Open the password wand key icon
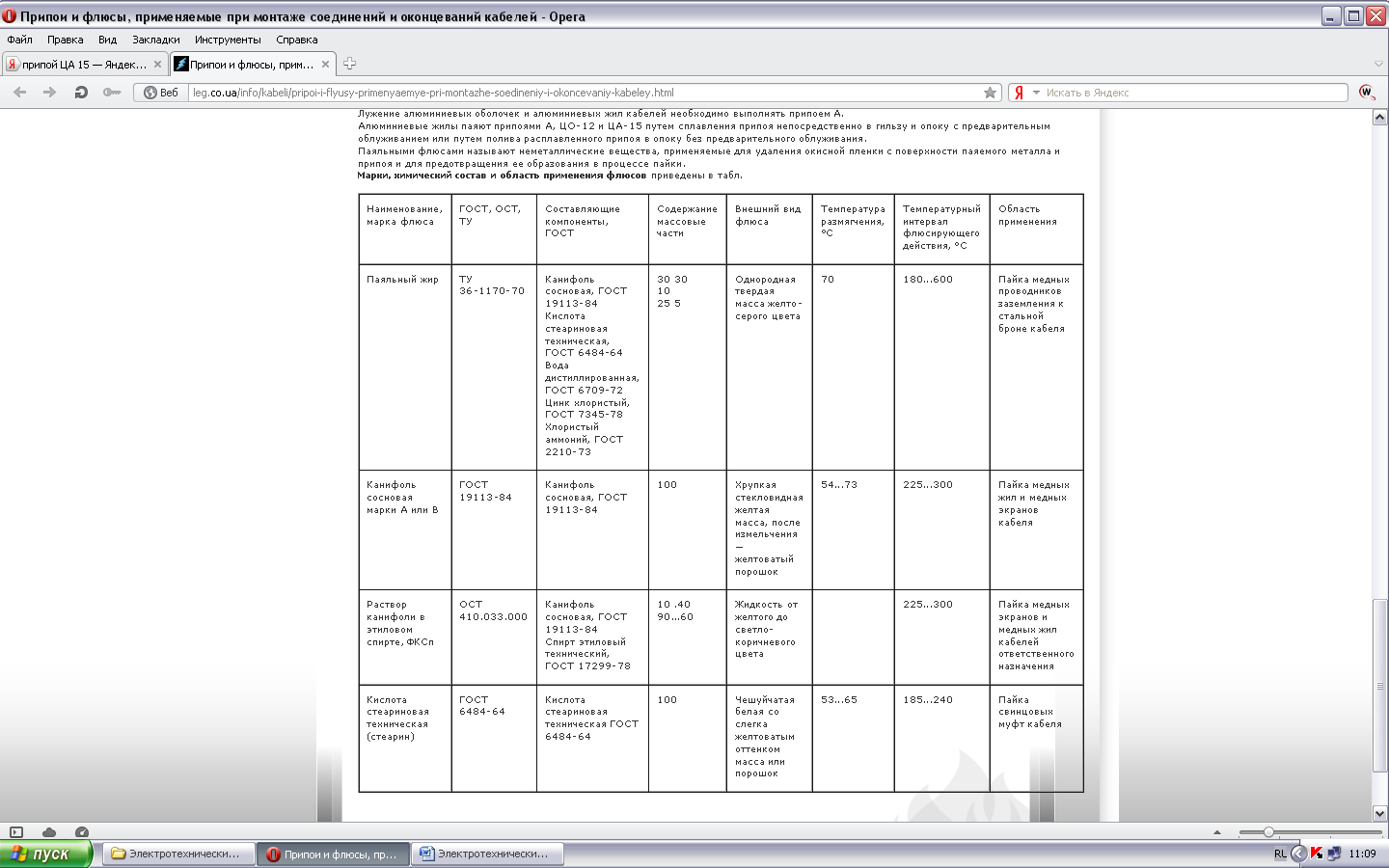Viewport: 1389px width, 868px height. click(x=112, y=93)
